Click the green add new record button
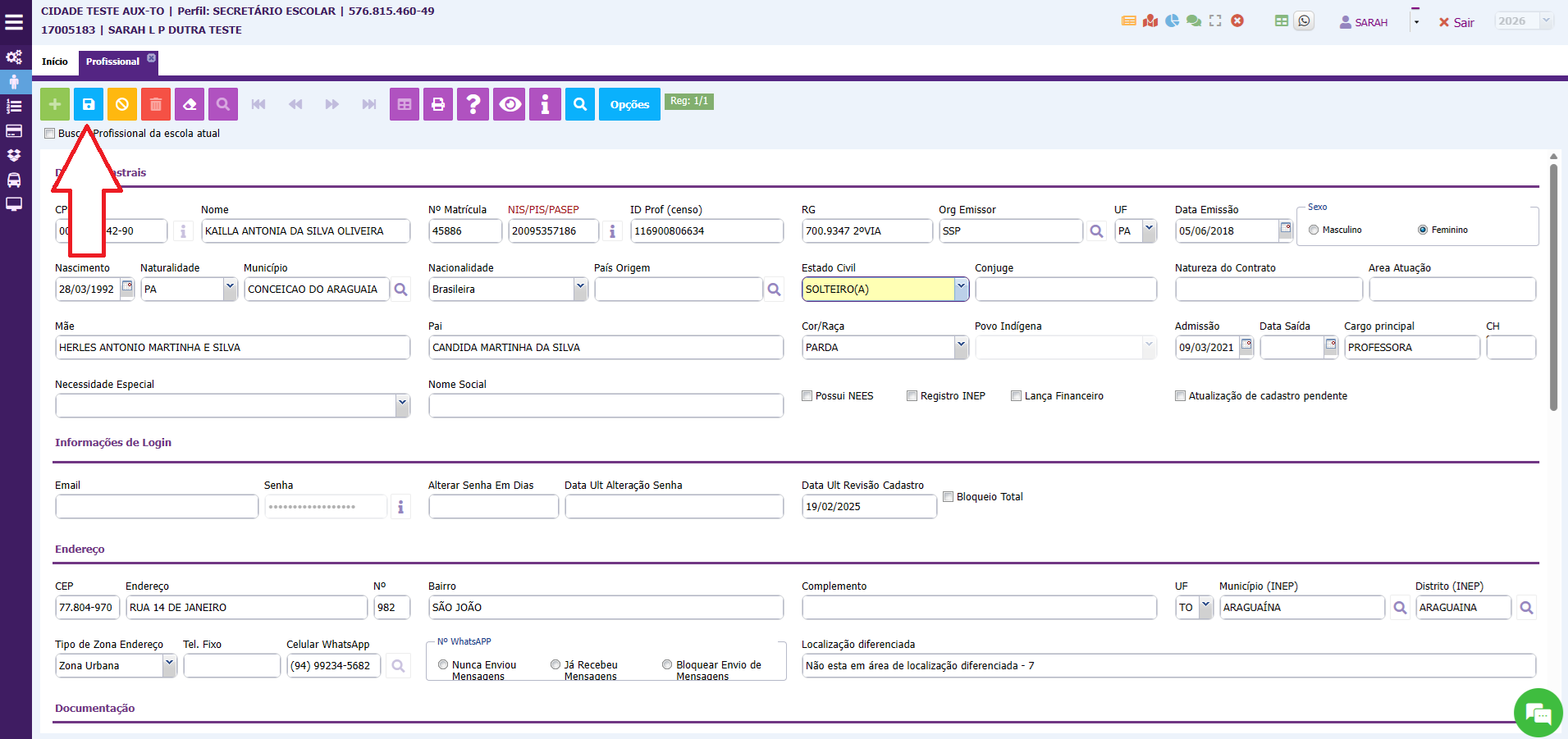The image size is (1568, 739). pyautogui.click(x=55, y=104)
